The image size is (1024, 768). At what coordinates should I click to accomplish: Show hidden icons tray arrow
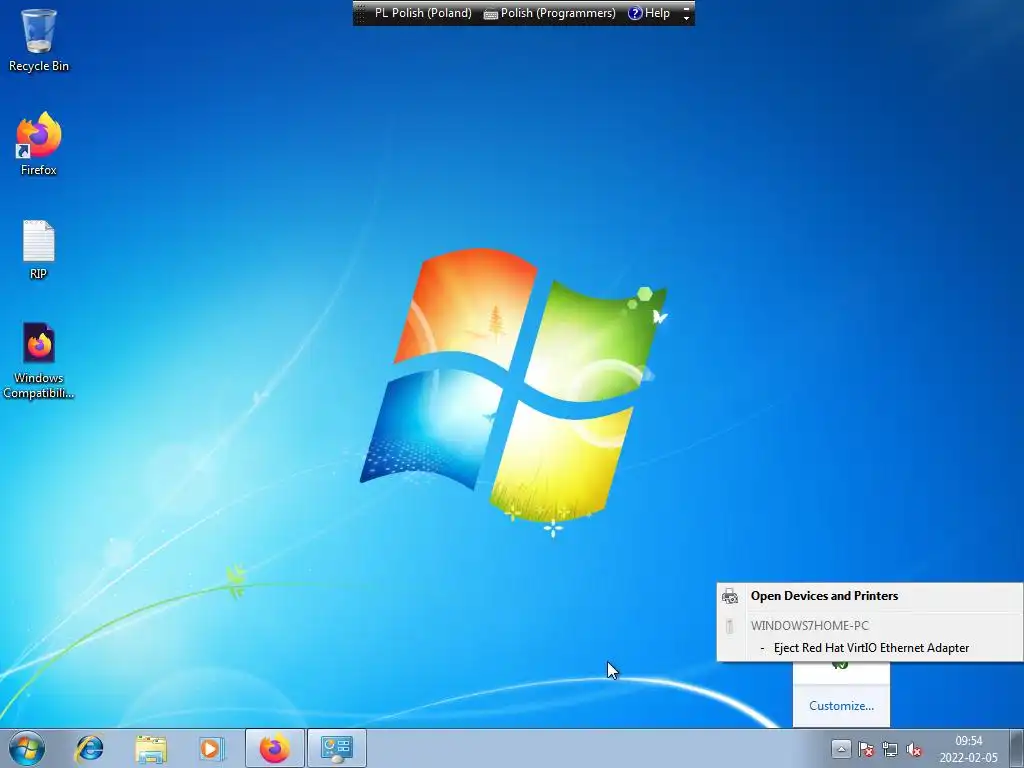point(840,749)
